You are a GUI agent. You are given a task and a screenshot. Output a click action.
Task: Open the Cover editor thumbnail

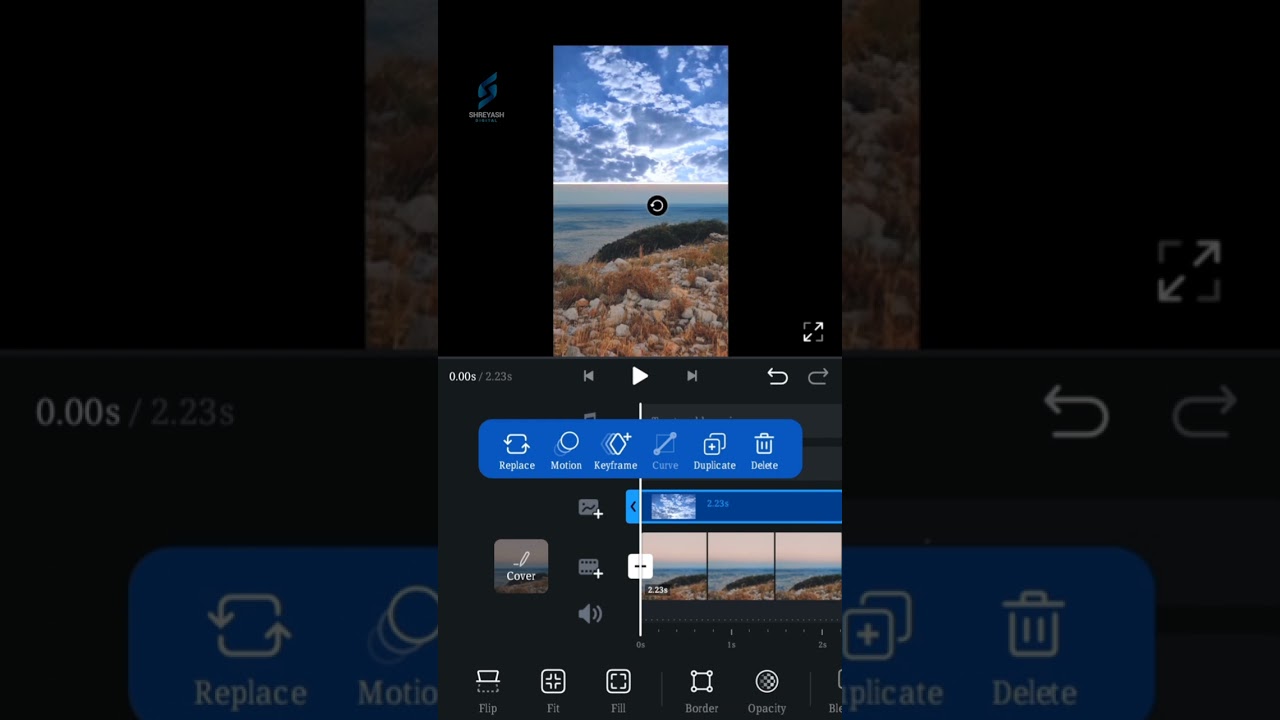tap(521, 566)
